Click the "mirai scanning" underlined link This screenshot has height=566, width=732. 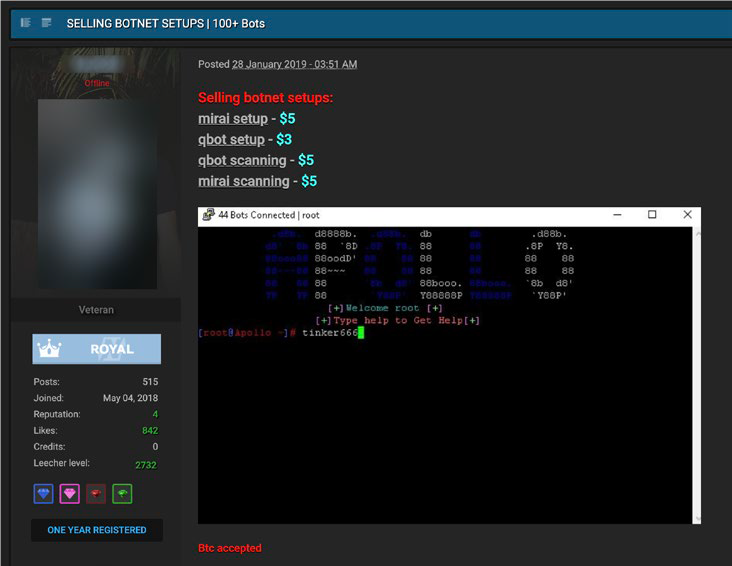pyautogui.click(x=243, y=181)
